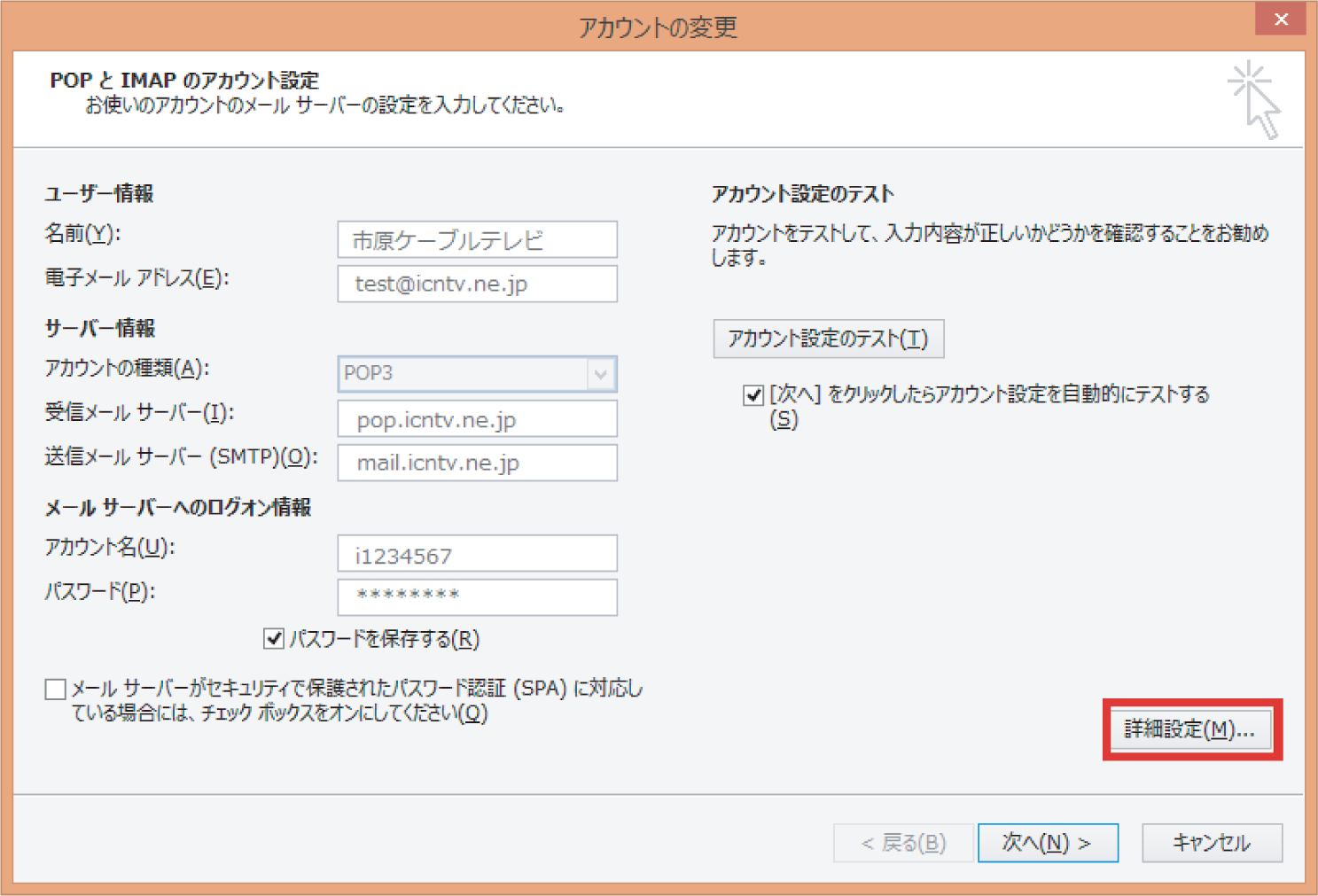Click the アカウント設定のテスト(T) button

[x=828, y=339]
